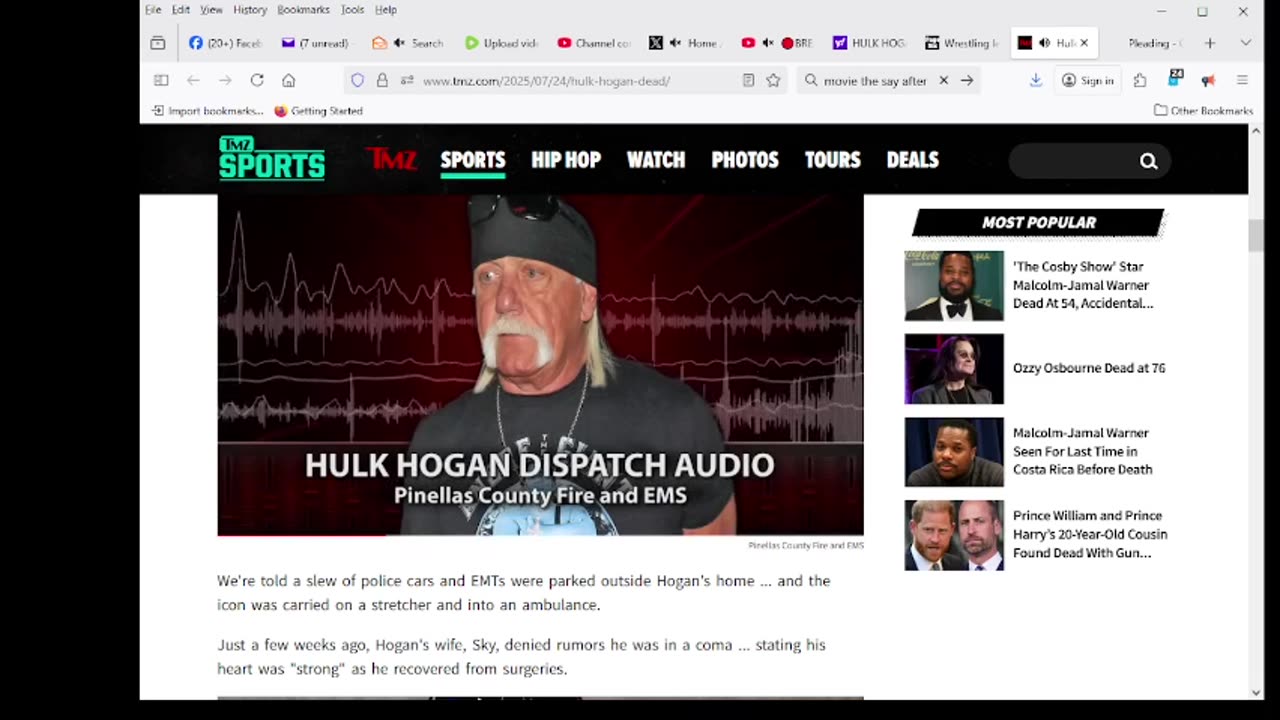Select HIP HOP in TMZ navigation
The width and height of the screenshot is (1280, 720).
coord(566,160)
